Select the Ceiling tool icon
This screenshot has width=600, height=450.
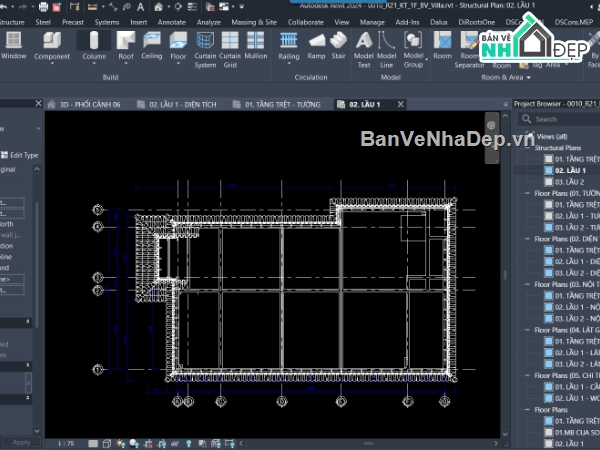(x=152, y=40)
